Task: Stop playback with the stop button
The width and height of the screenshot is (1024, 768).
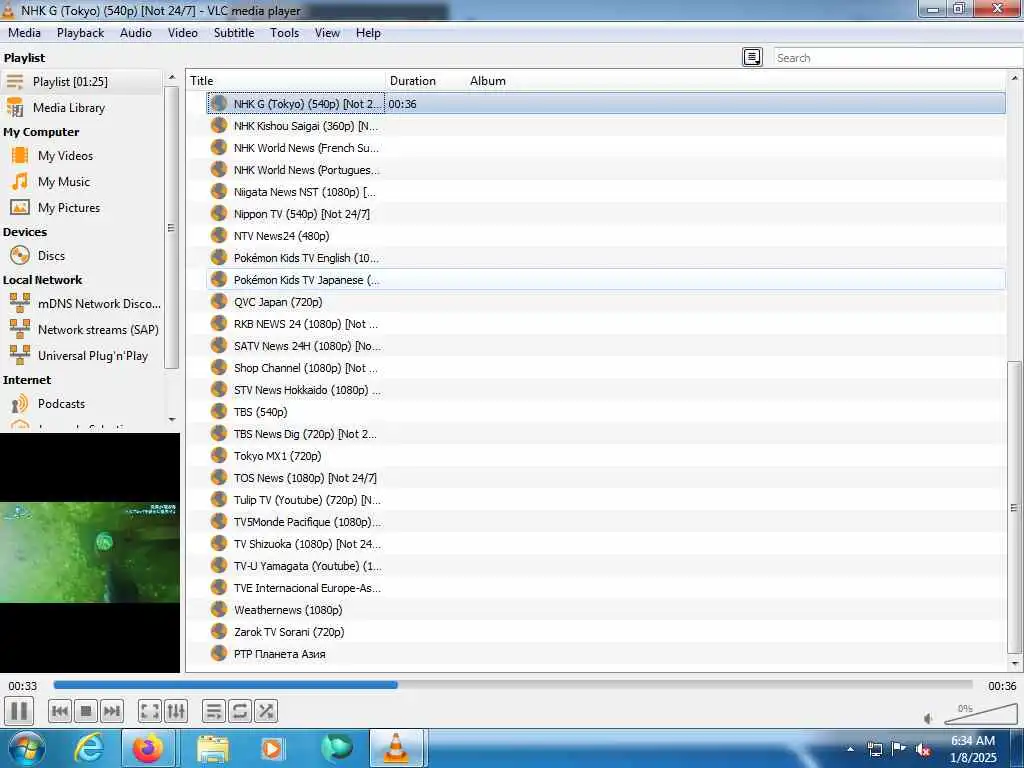Action: pyautogui.click(x=86, y=711)
